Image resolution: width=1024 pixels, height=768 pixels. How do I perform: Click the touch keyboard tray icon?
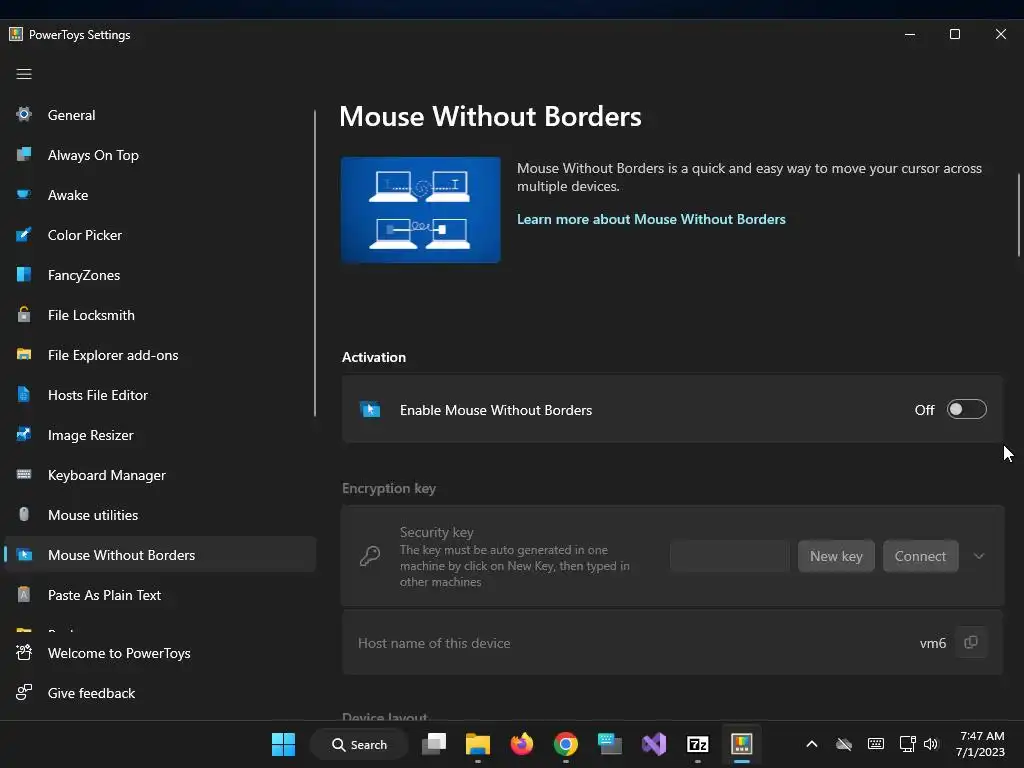click(876, 744)
